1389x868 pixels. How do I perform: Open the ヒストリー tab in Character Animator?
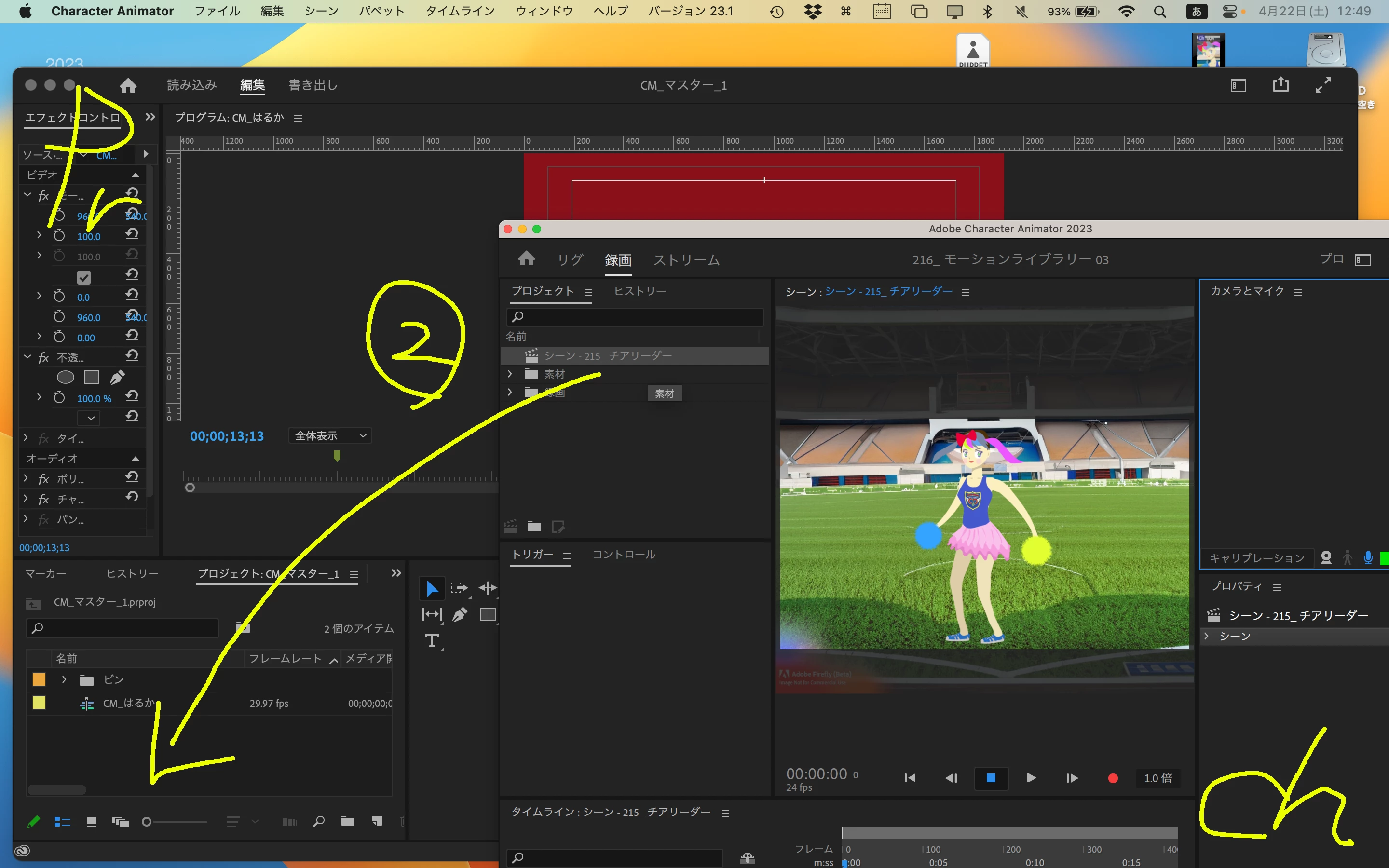click(x=640, y=291)
